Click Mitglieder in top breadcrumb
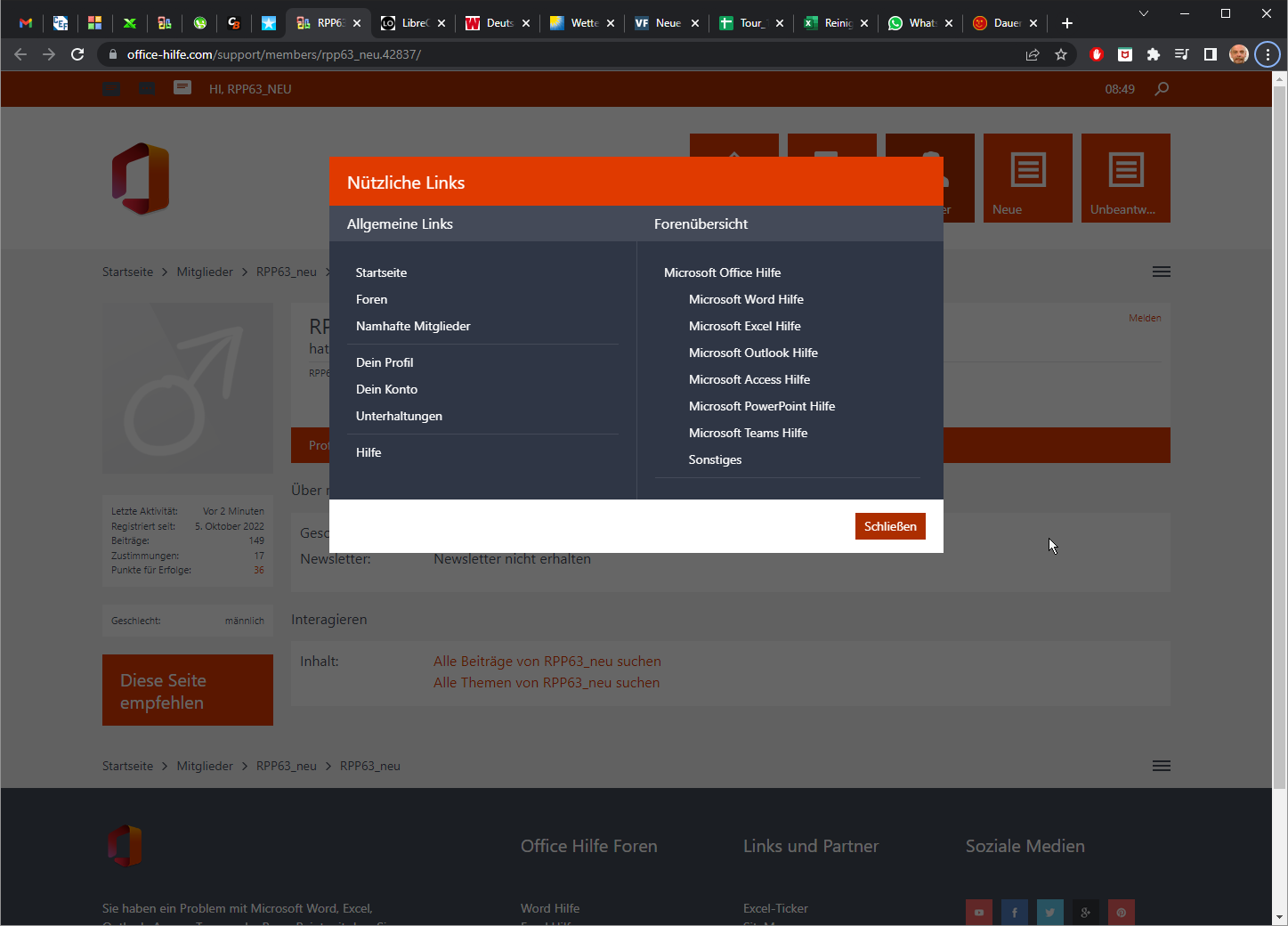Viewport: 1288px width, 926px height. pyautogui.click(x=205, y=272)
